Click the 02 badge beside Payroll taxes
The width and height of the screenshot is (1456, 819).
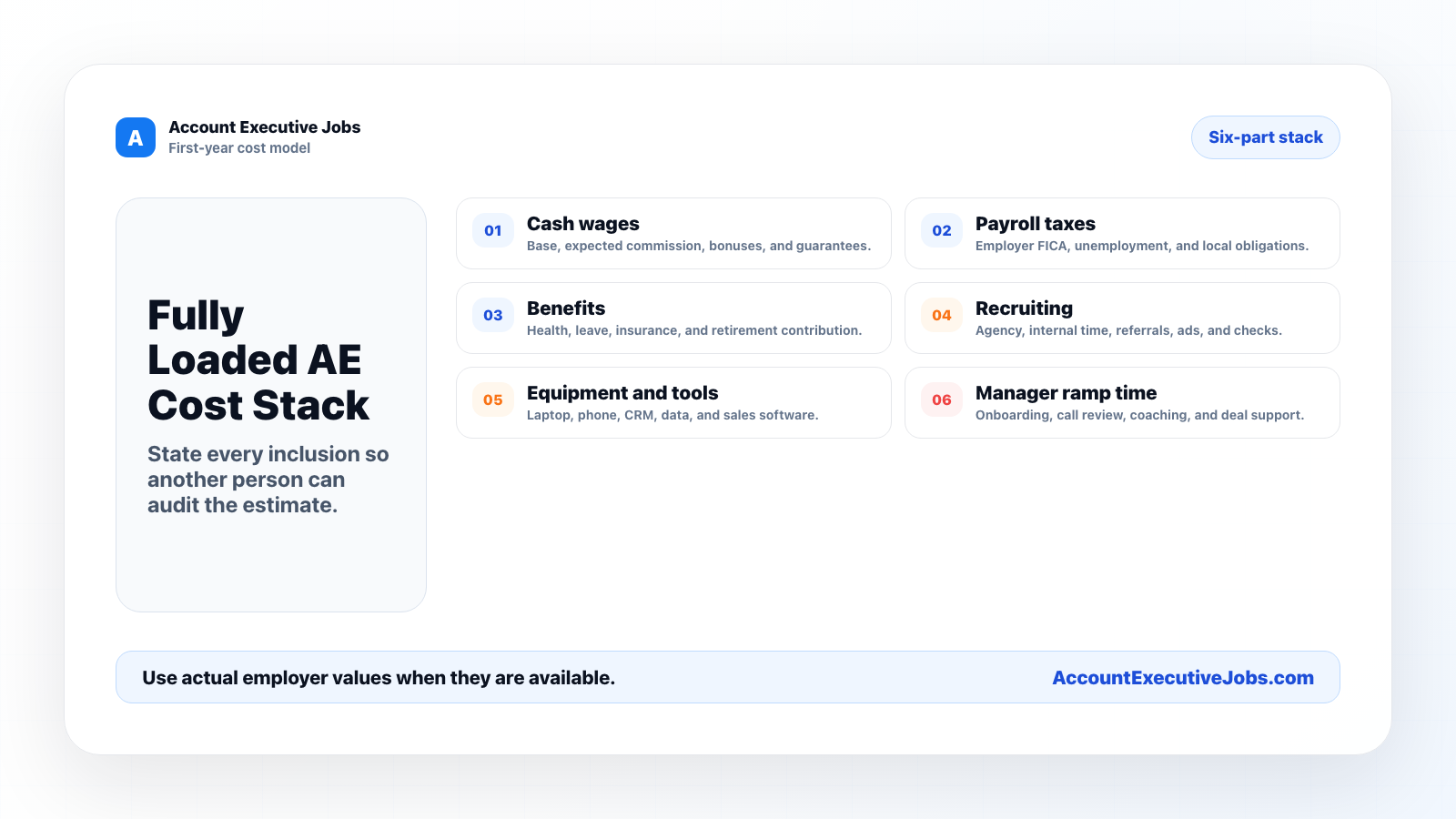tap(942, 230)
